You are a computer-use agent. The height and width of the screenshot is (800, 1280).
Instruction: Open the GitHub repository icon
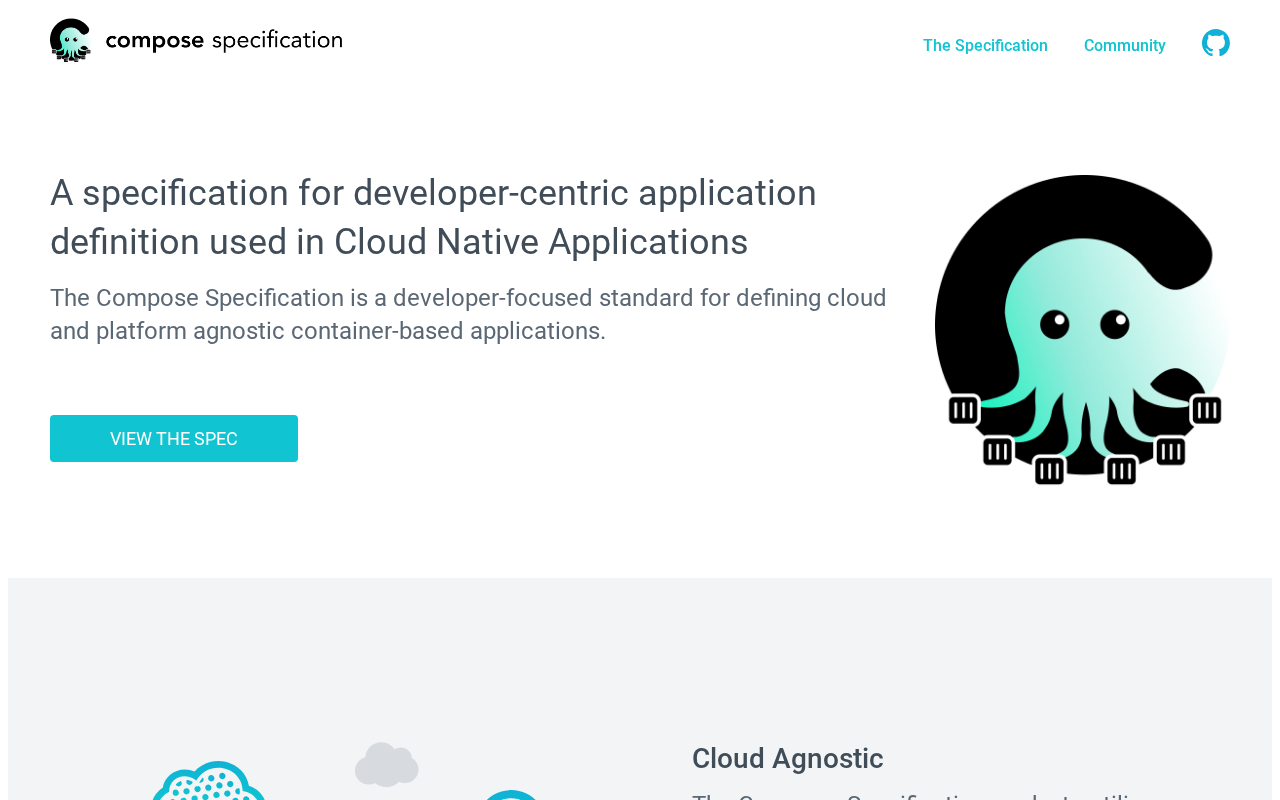tap(1216, 43)
